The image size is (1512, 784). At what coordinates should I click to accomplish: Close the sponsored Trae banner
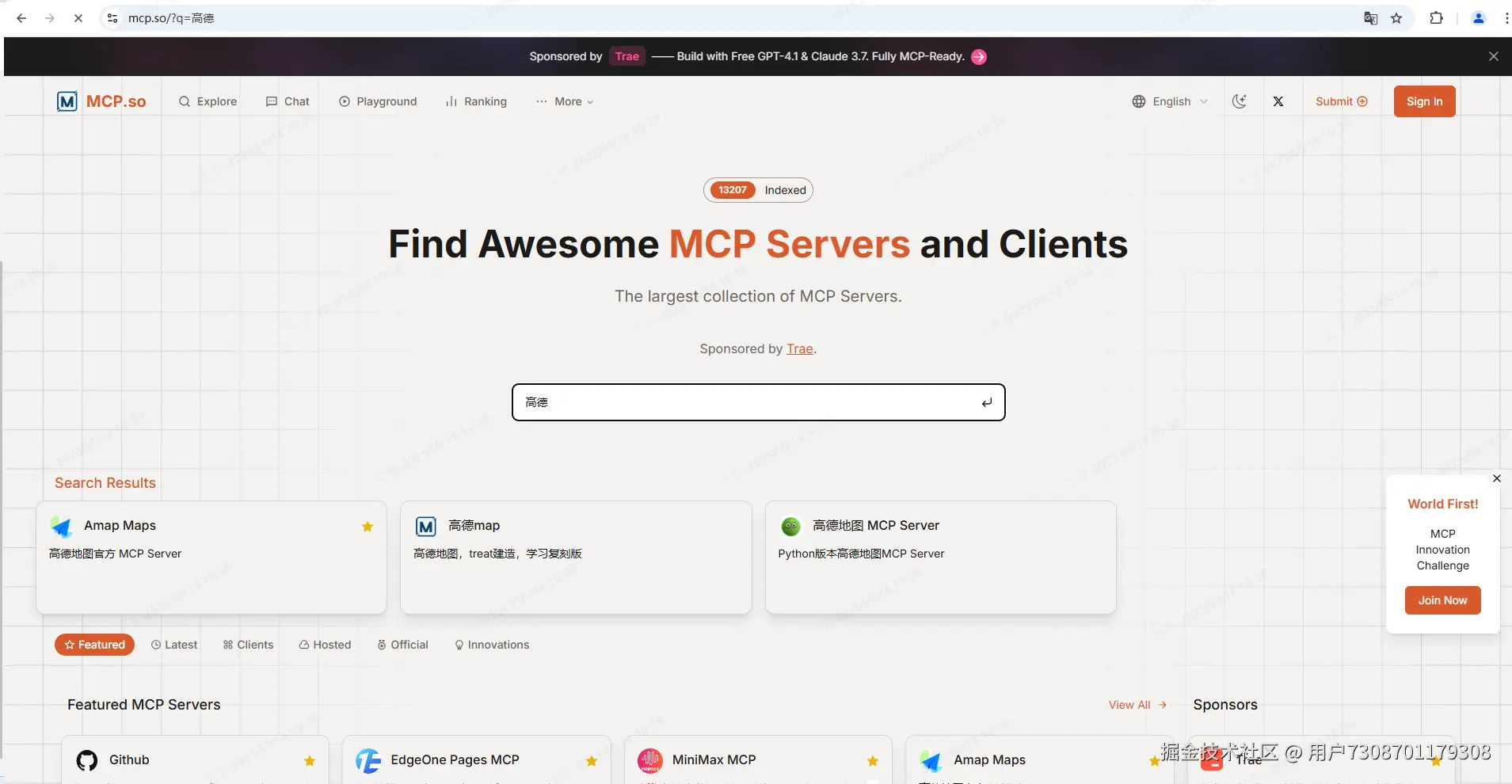click(x=1493, y=56)
